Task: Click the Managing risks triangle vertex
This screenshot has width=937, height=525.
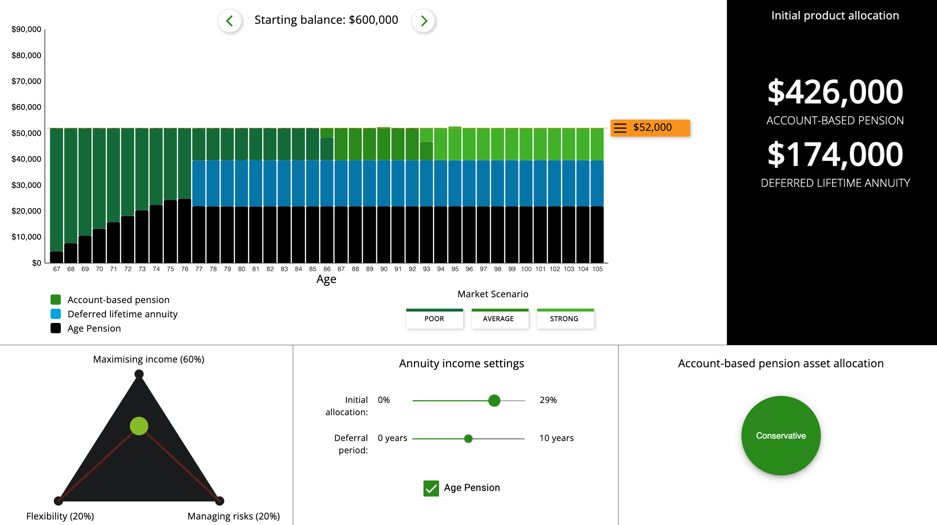Action: click(x=219, y=500)
